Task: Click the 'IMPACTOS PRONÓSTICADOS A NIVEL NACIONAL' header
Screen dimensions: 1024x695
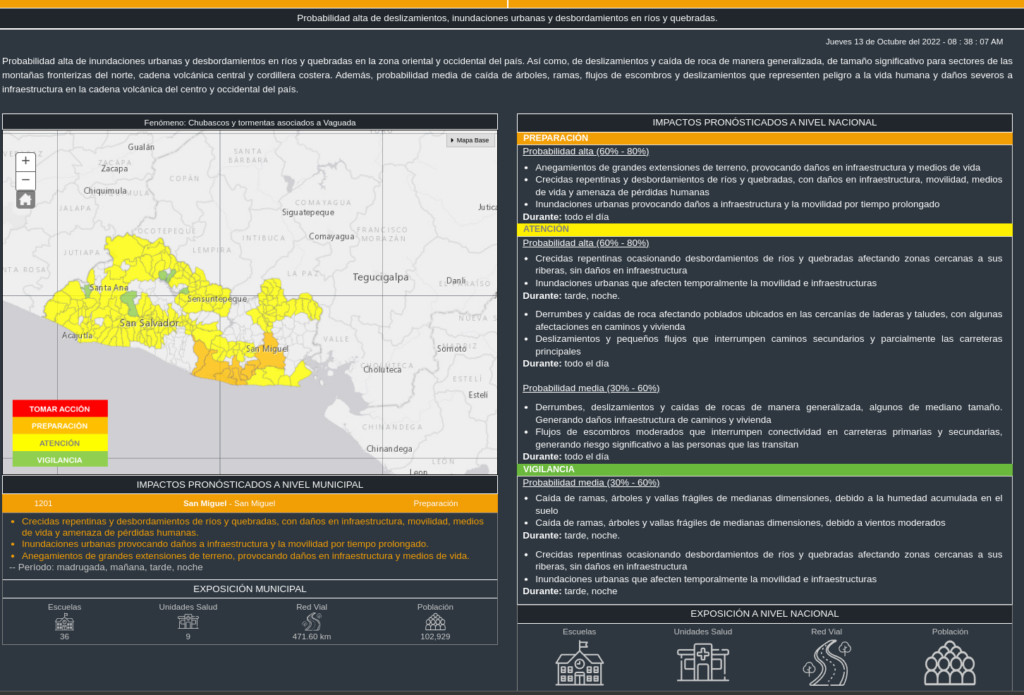Action: pyautogui.click(x=765, y=122)
